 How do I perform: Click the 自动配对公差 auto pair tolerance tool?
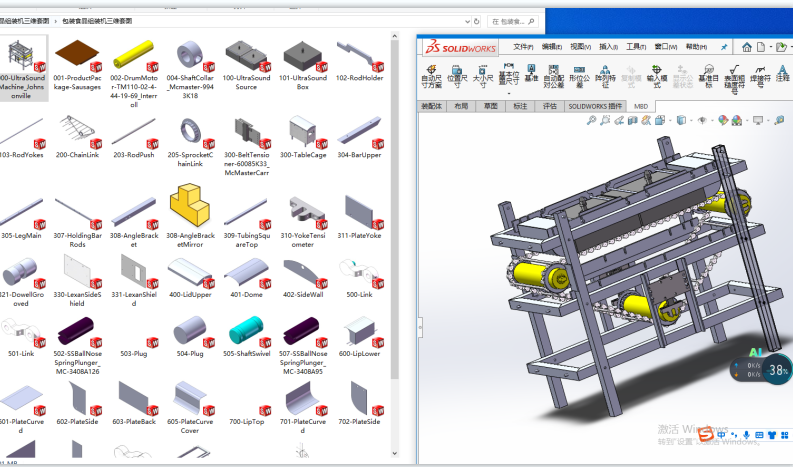(x=554, y=77)
